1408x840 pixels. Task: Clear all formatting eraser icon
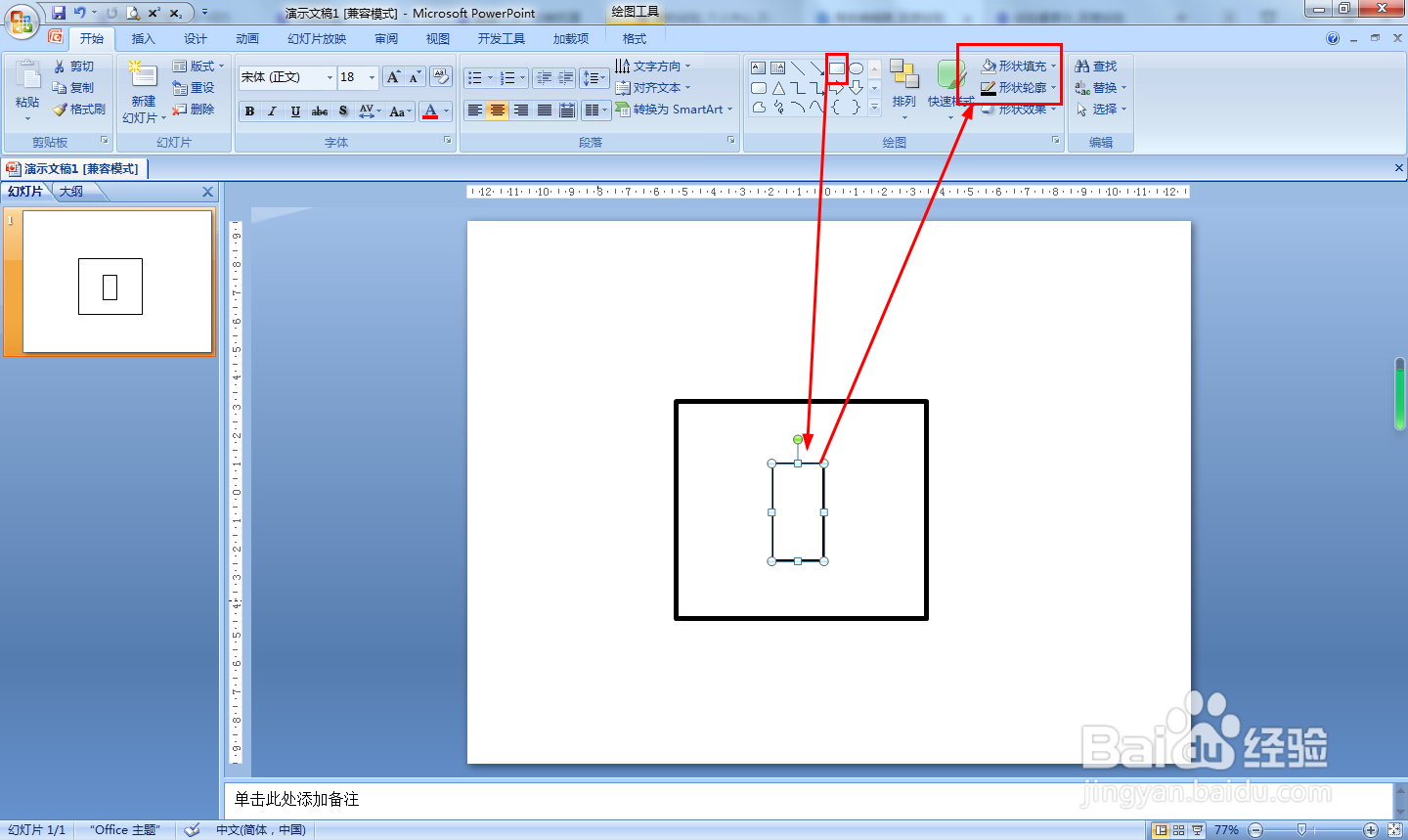440,77
